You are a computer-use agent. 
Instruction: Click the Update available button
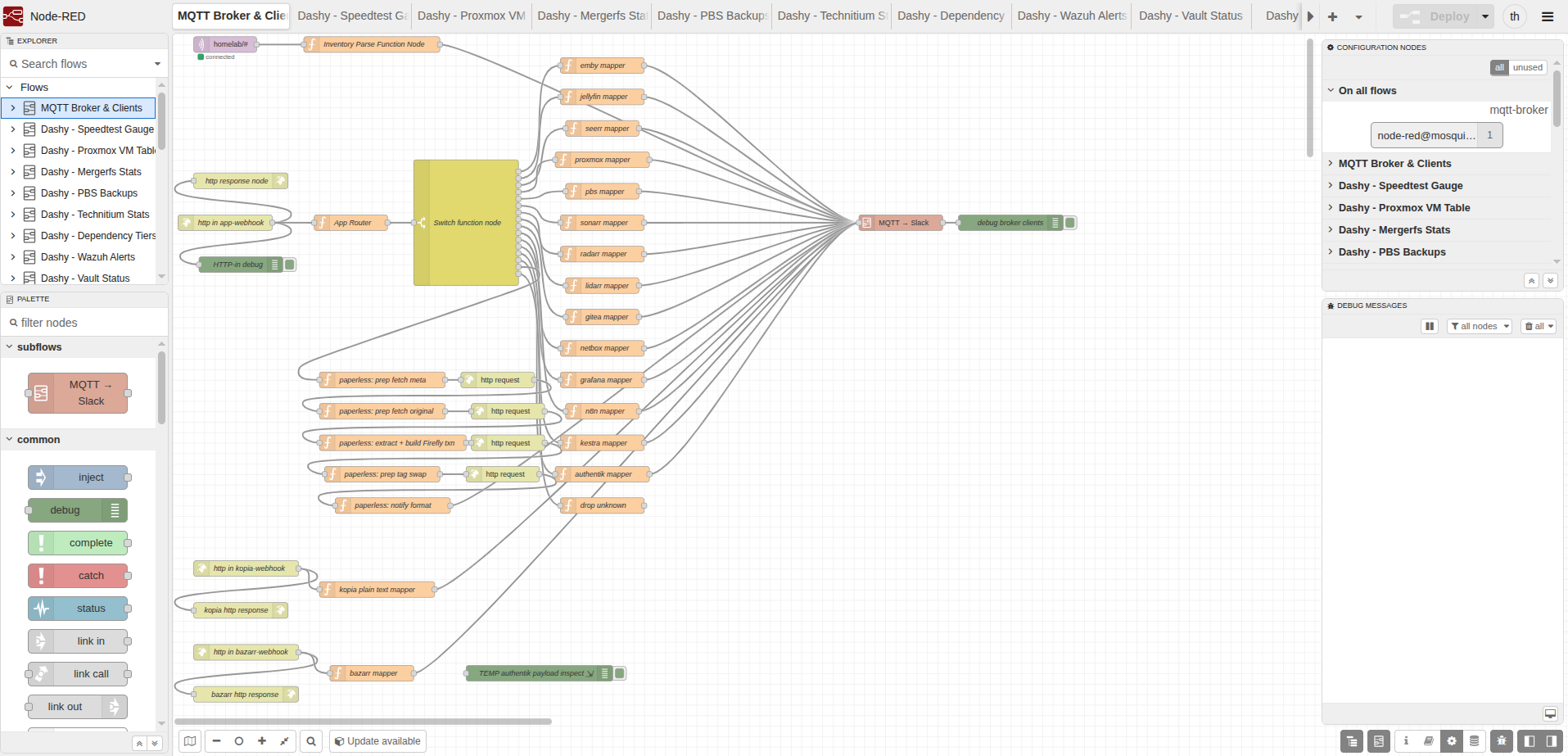377,741
